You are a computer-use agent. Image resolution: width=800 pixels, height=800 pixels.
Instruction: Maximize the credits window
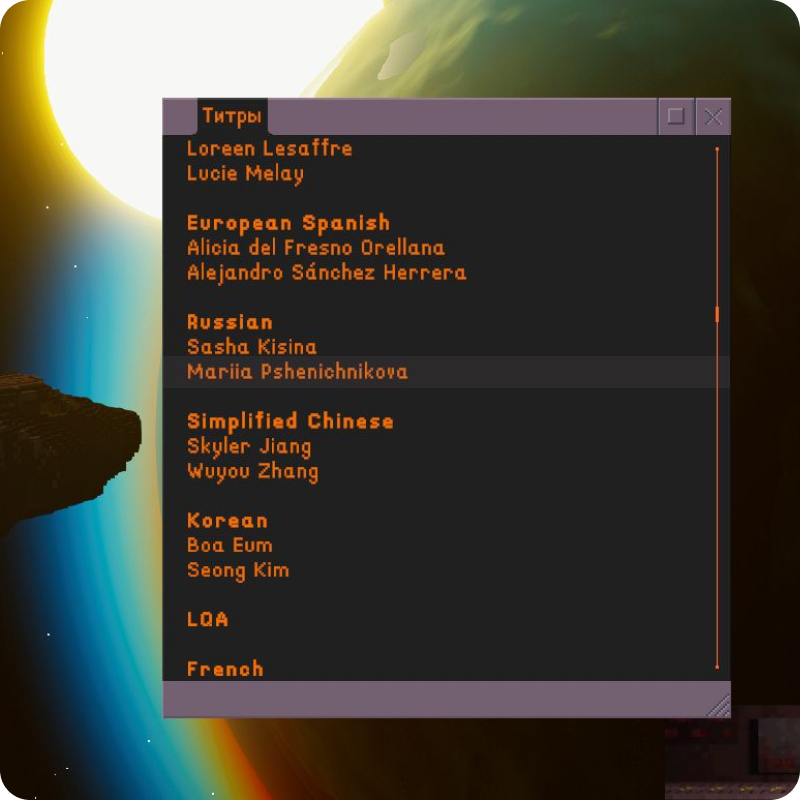pos(676,117)
